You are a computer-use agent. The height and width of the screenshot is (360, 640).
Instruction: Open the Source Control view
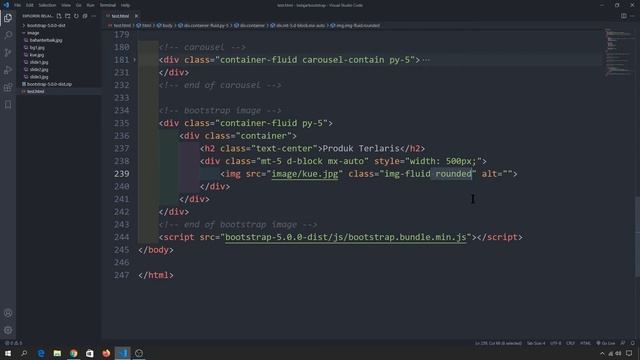[8, 53]
